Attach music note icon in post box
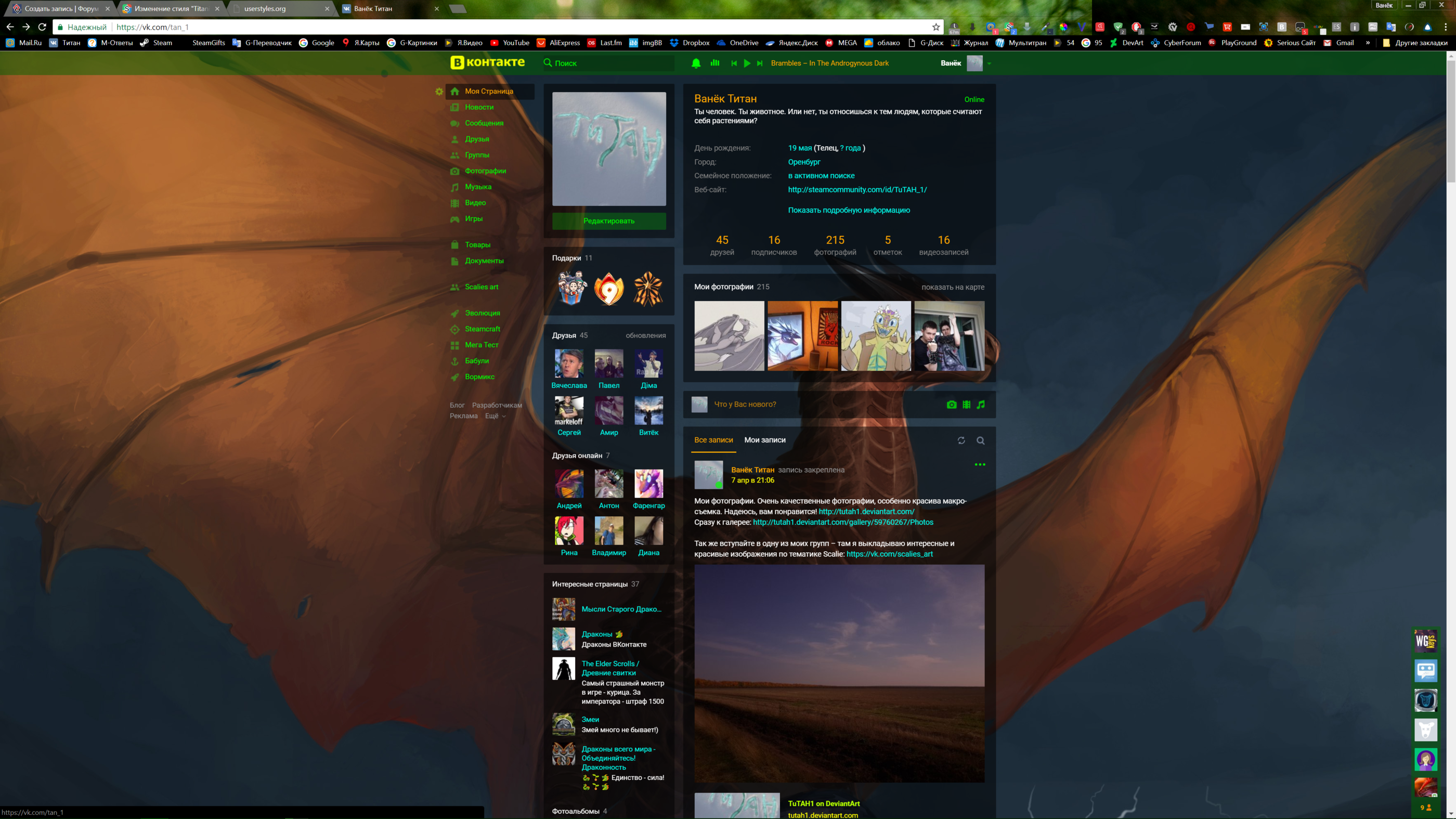 pos(981,405)
